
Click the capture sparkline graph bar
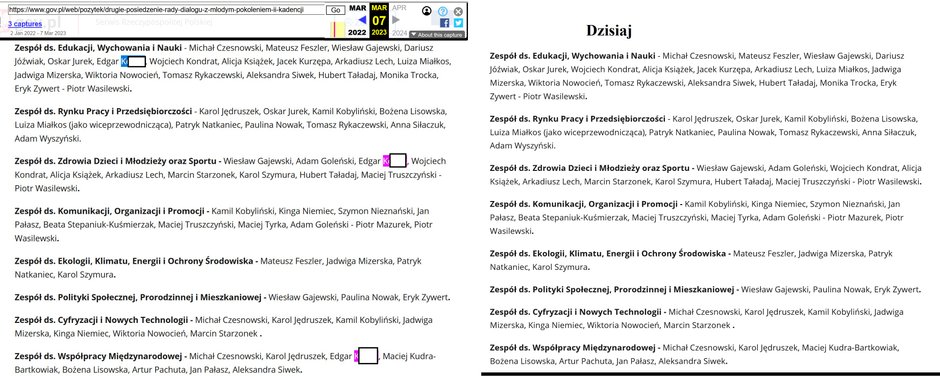pyautogui.click(x=339, y=29)
